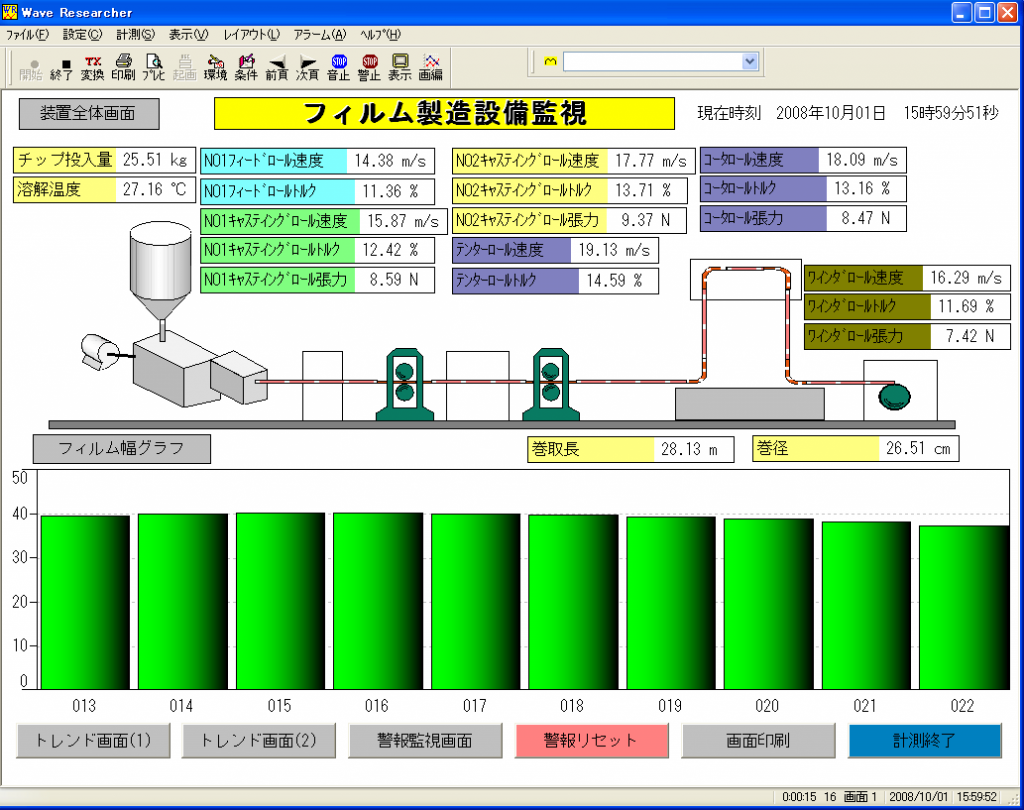This screenshot has width=1024, height=810.
Task: Click the テンターロール速度 value 19.13 m/s
Action: (615, 250)
